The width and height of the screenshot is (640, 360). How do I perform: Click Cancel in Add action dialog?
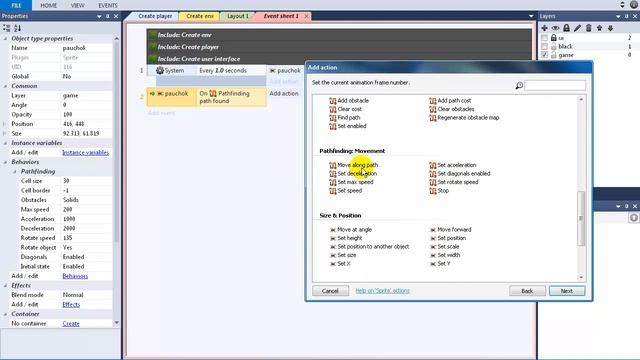330,291
